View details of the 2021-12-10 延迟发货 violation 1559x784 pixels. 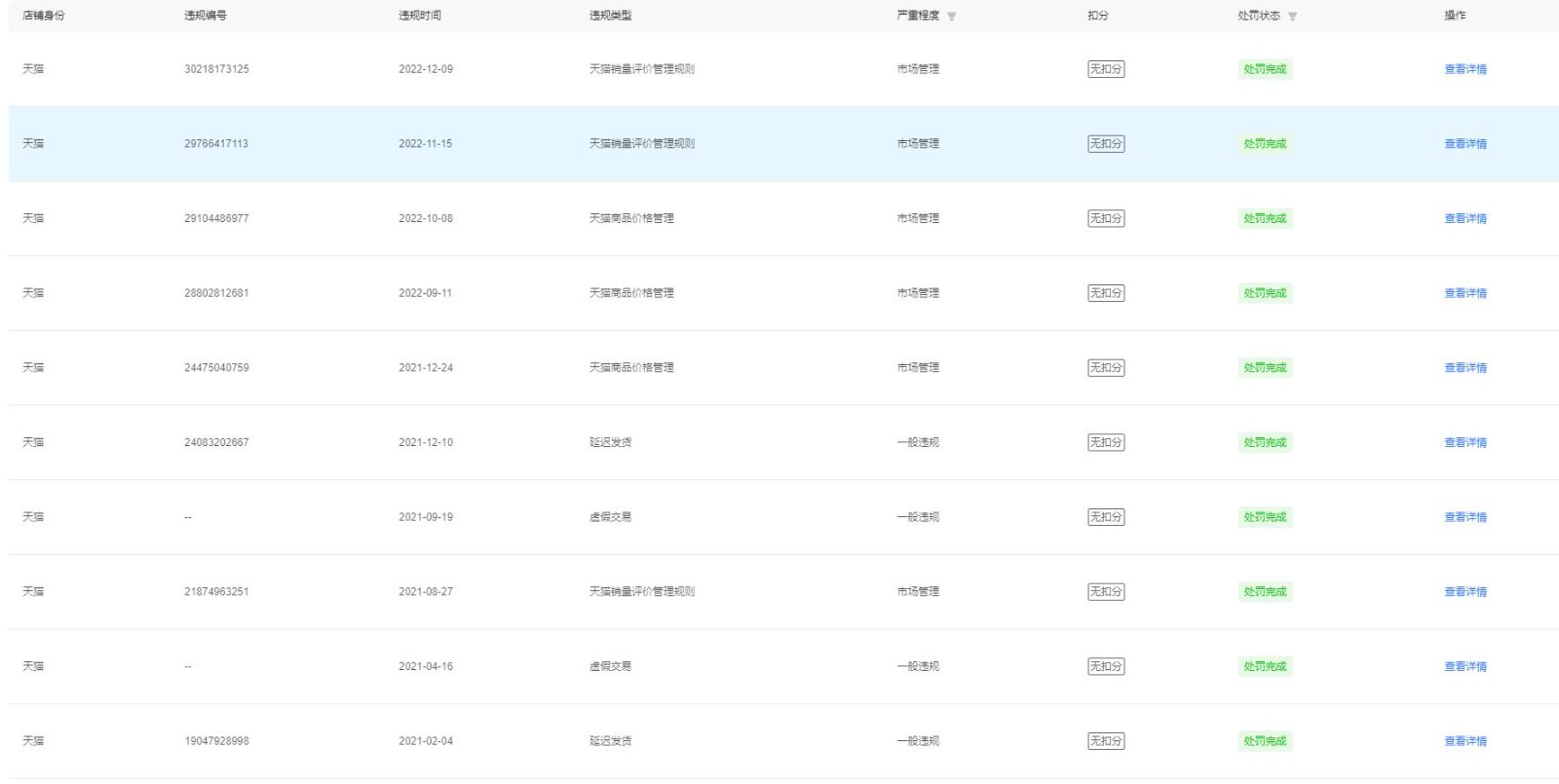[1465, 443]
